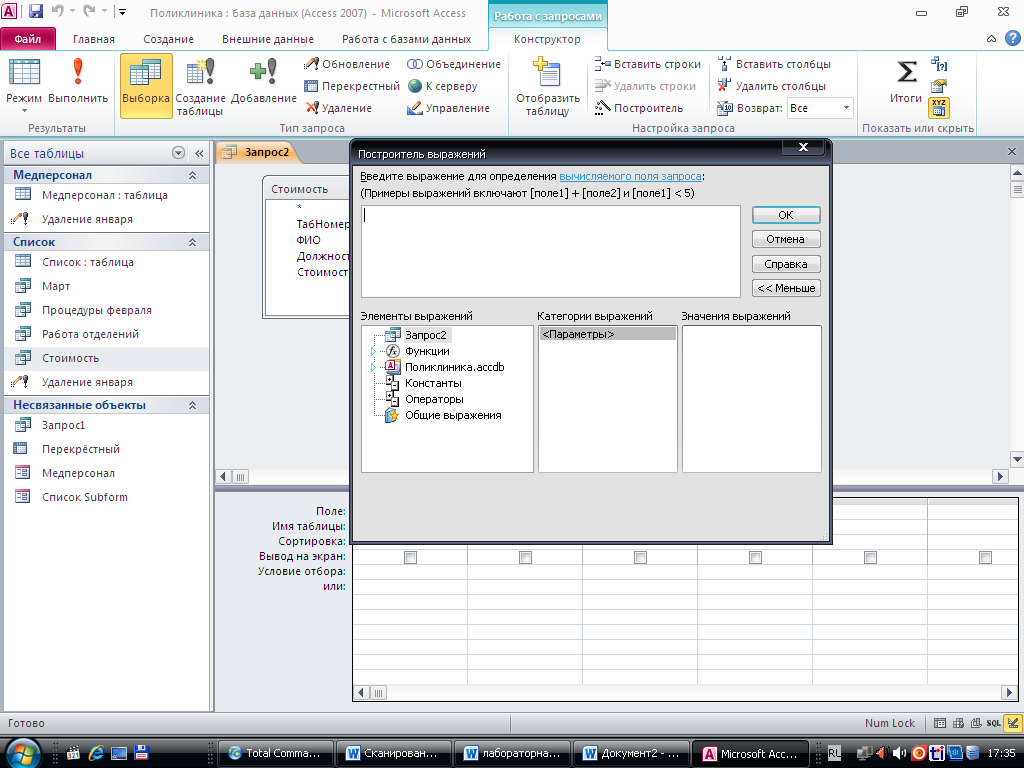Switch to Работа с базами данных tab
The width and height of the screenshot is (1024, 768).
point(406,39)
